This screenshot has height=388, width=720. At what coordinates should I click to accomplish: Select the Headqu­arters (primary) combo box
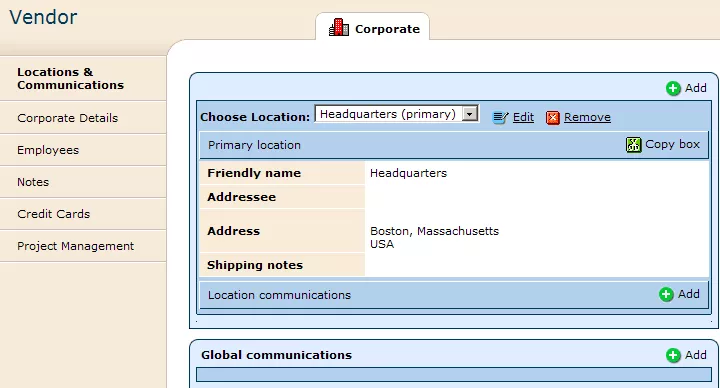(397, 114)
